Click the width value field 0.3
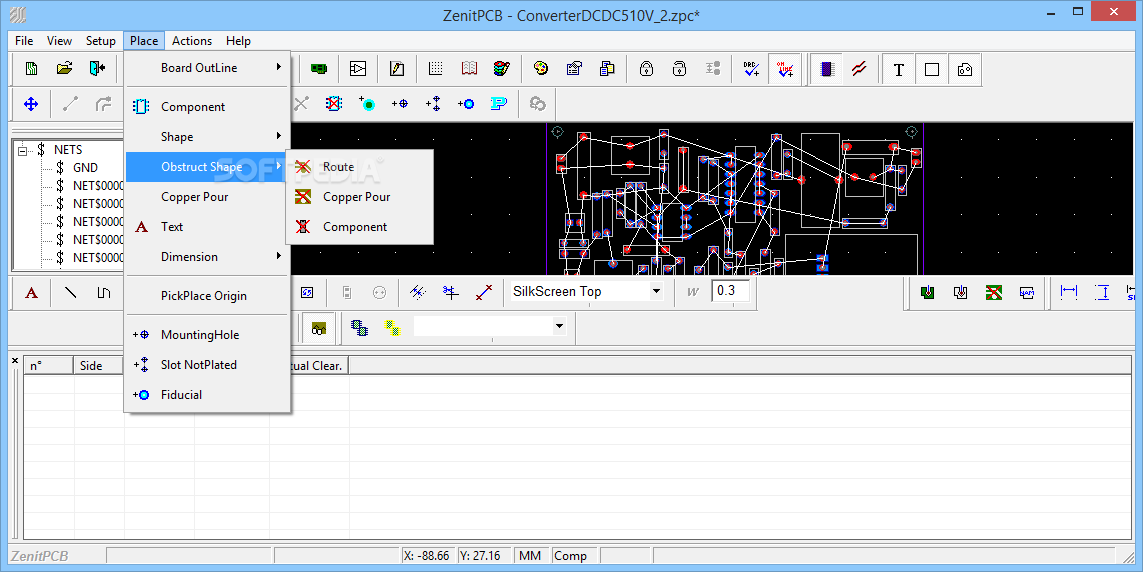The height and width of the screenshot is (572, 1143). pyautogui.click(x=730, y=291)
